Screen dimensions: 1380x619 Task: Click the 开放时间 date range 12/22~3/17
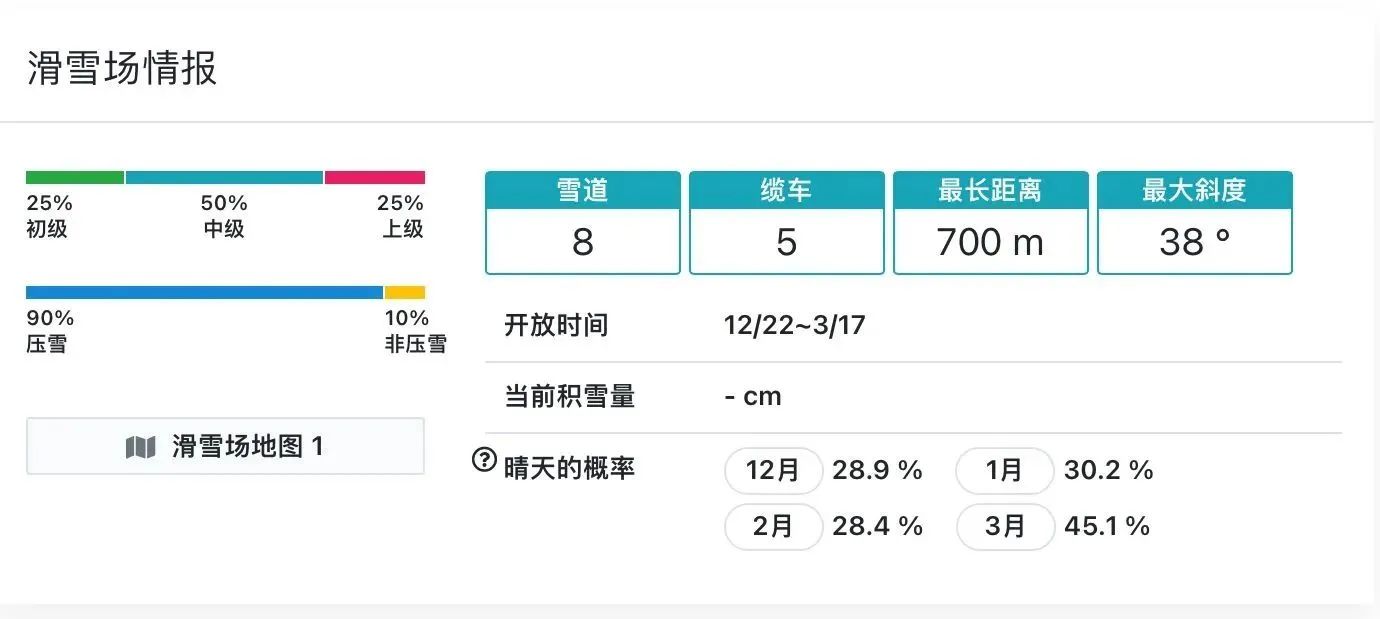tap(794, 325)
